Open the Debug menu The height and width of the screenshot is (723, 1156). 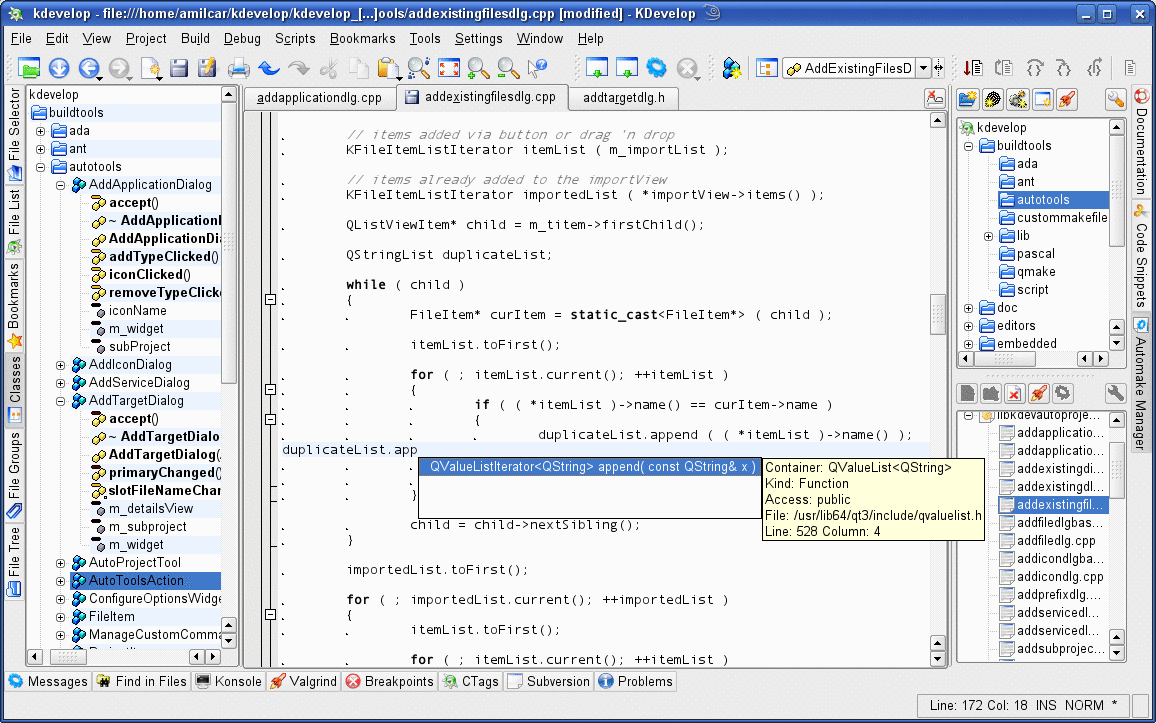coord(242,38)
